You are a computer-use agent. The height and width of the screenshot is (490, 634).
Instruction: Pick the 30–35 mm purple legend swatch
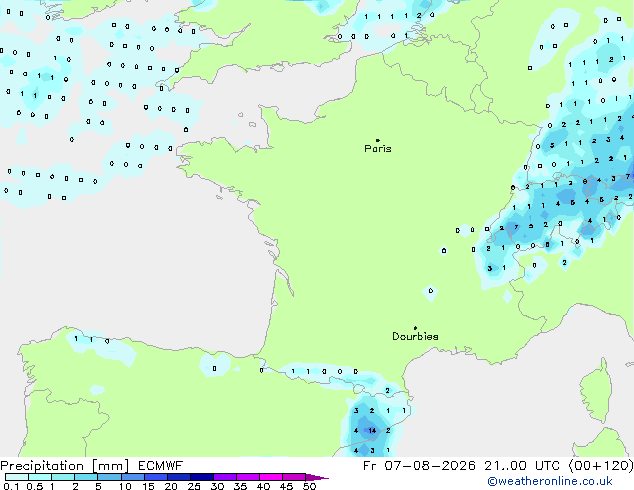click(x=225, y=477)
